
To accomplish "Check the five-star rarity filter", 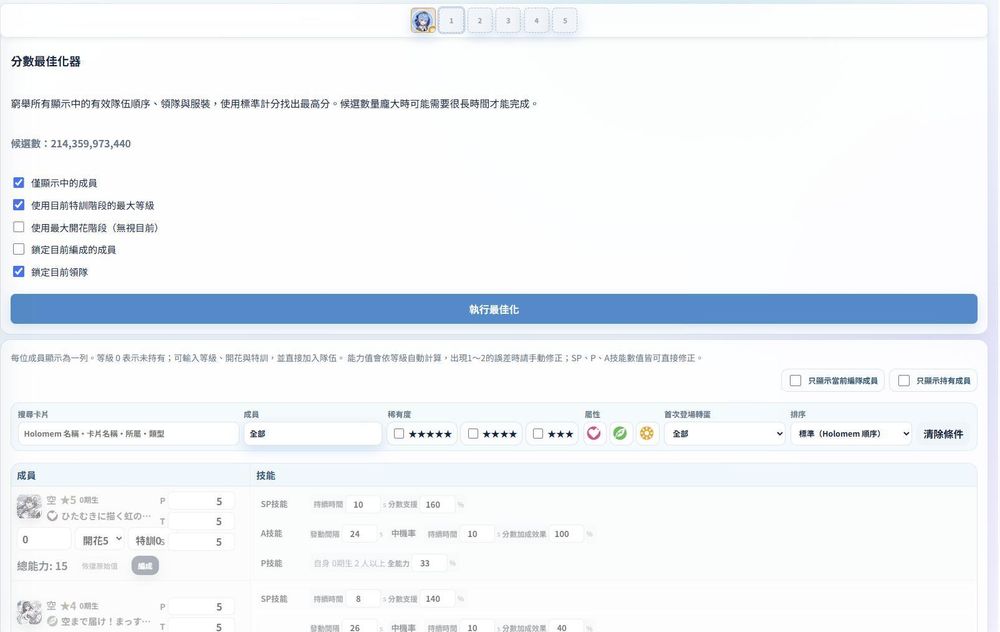I will click(399, 434).
